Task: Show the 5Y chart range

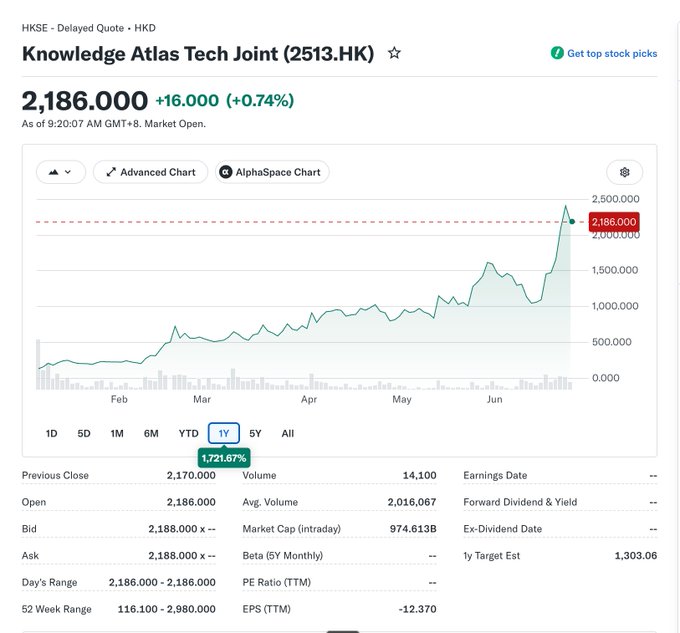Action: [255, 433]
